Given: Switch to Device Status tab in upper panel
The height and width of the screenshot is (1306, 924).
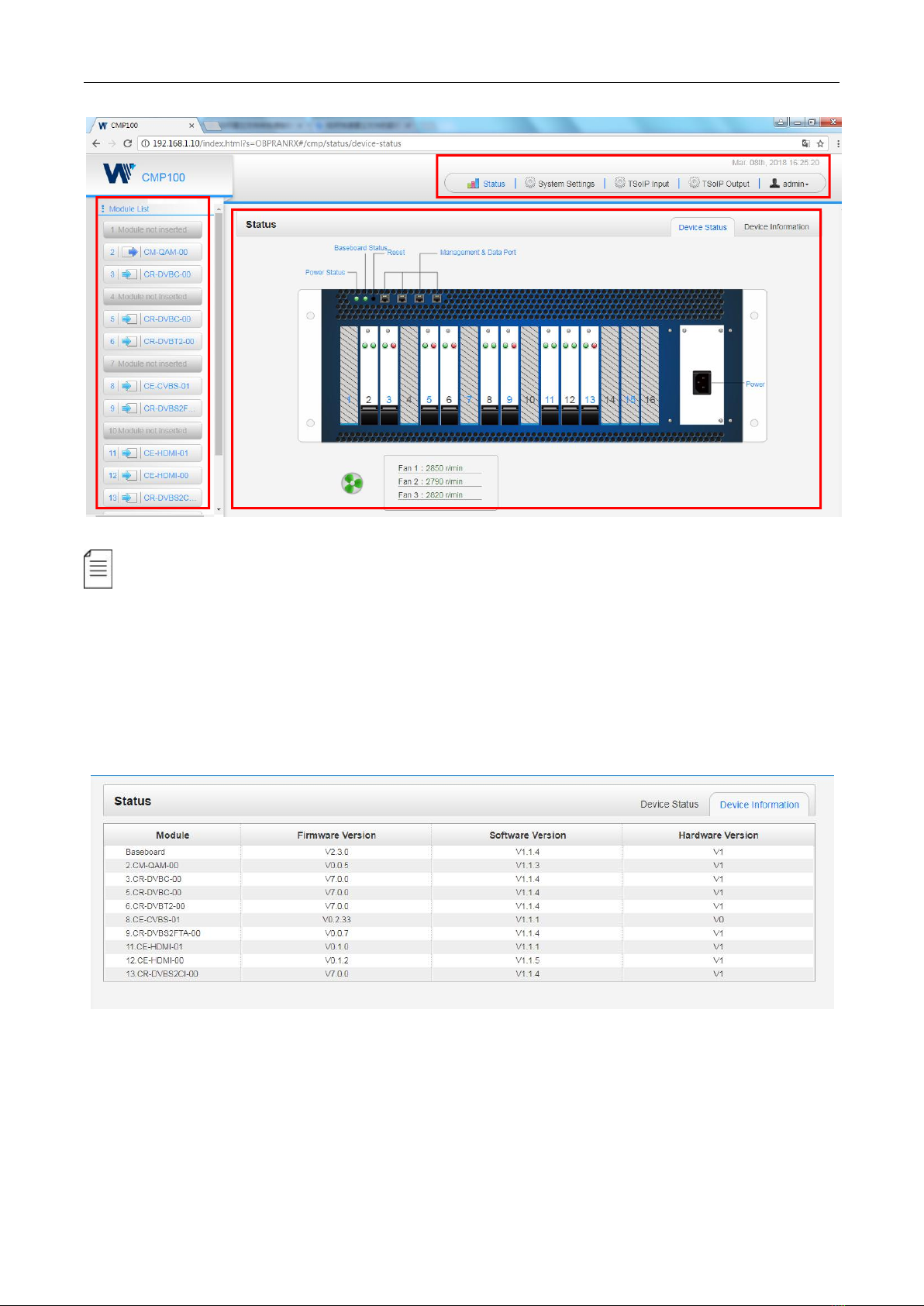Looking at the screenshot, I should tap(702, 227).
